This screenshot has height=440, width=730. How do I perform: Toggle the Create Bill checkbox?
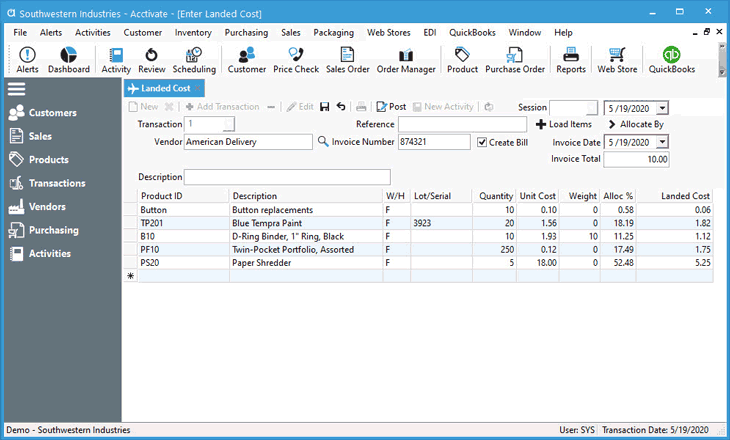[482, 142]
